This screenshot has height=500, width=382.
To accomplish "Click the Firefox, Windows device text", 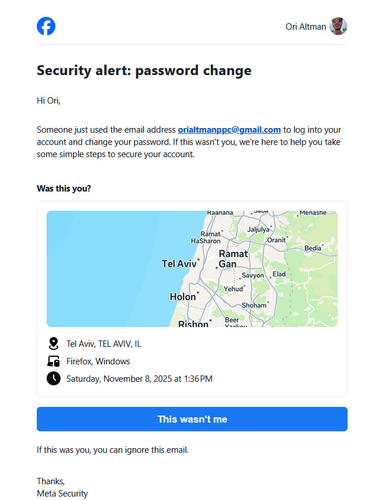I will pyautogui.click(x=98, y=361).
